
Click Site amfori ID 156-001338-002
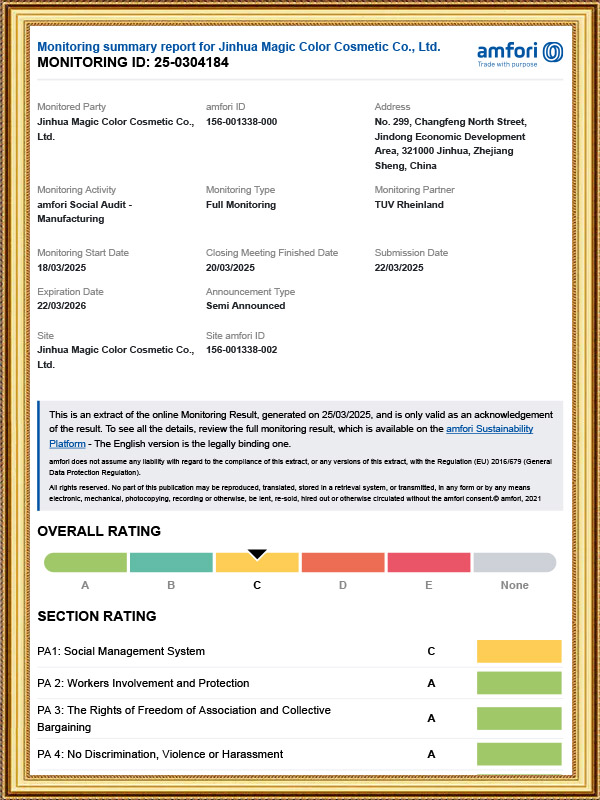(x=241, y=350)
